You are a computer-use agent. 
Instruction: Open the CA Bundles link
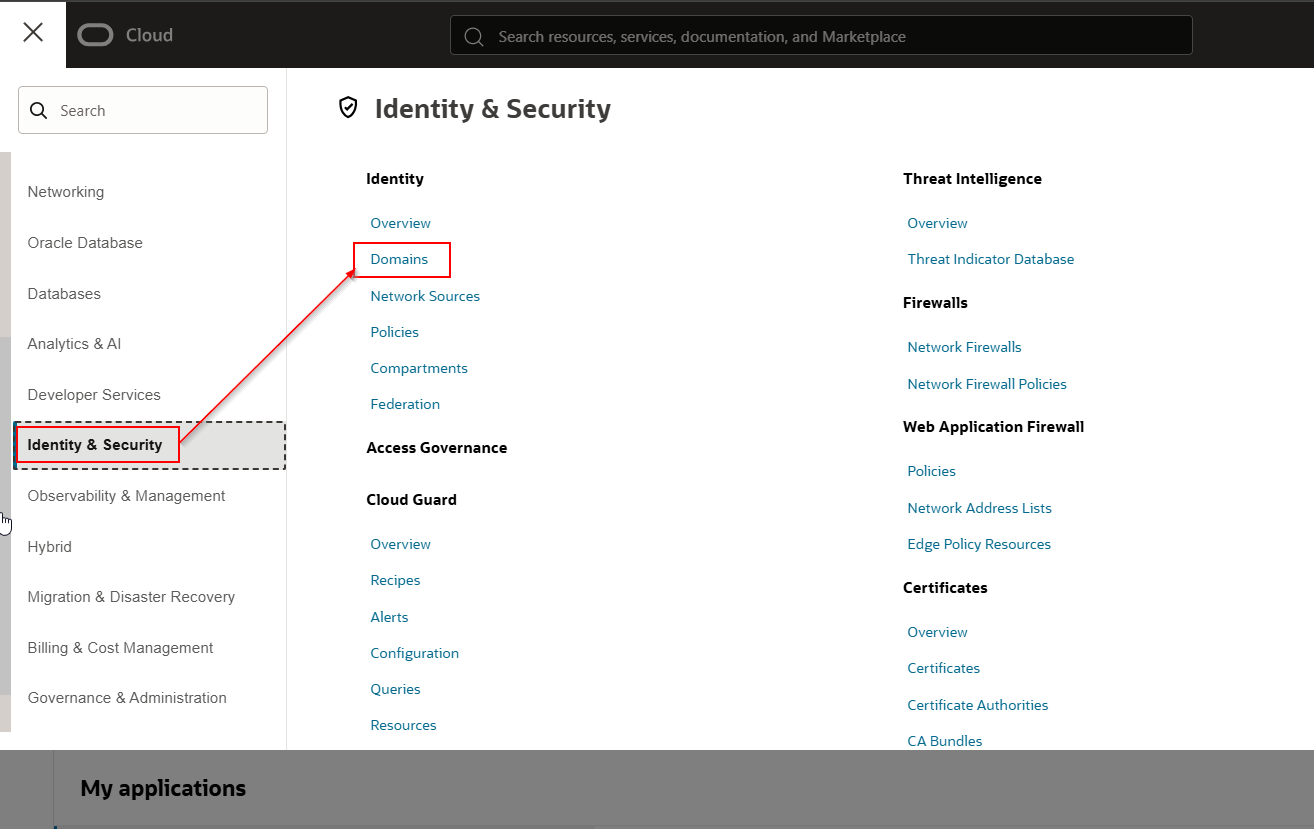[944, 741]
